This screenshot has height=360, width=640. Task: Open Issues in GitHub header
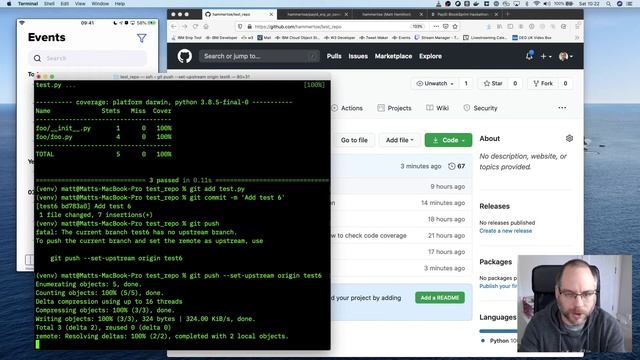point(358,56)
